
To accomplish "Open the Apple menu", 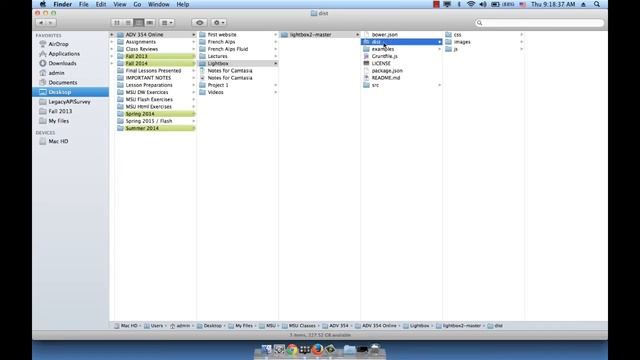I will 42,4.
